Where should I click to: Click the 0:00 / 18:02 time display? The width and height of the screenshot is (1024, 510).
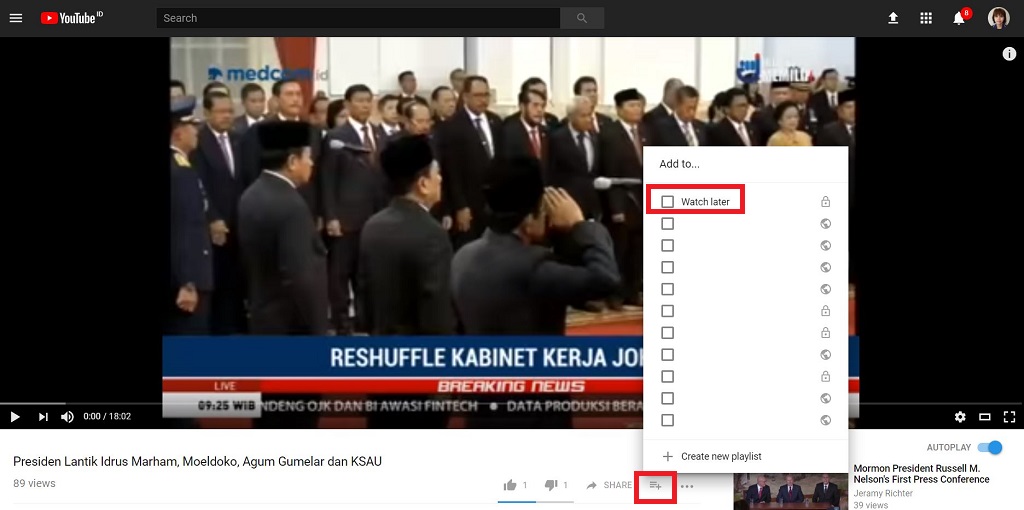point(107,416)
